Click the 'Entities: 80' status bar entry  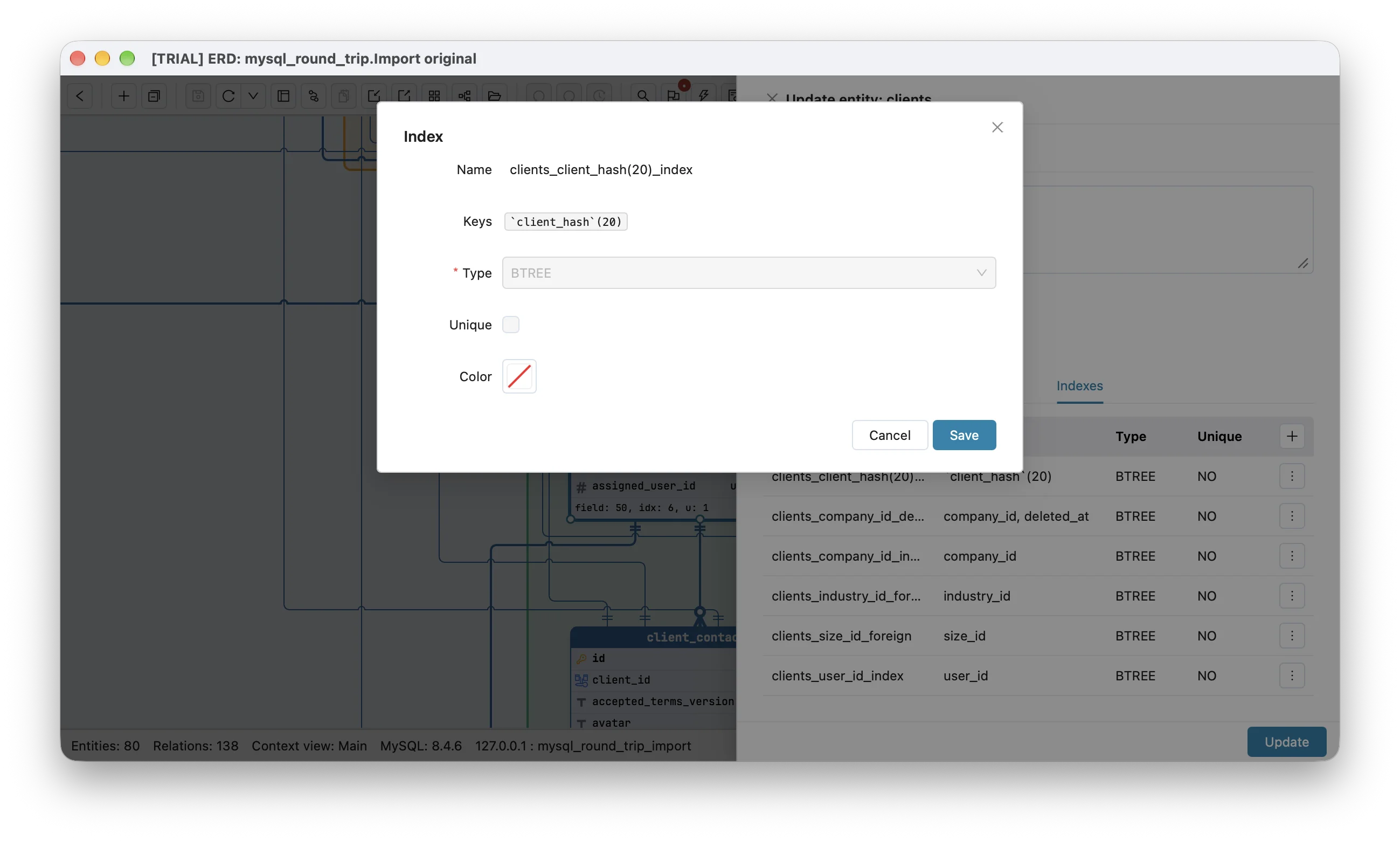coord(105,746)
